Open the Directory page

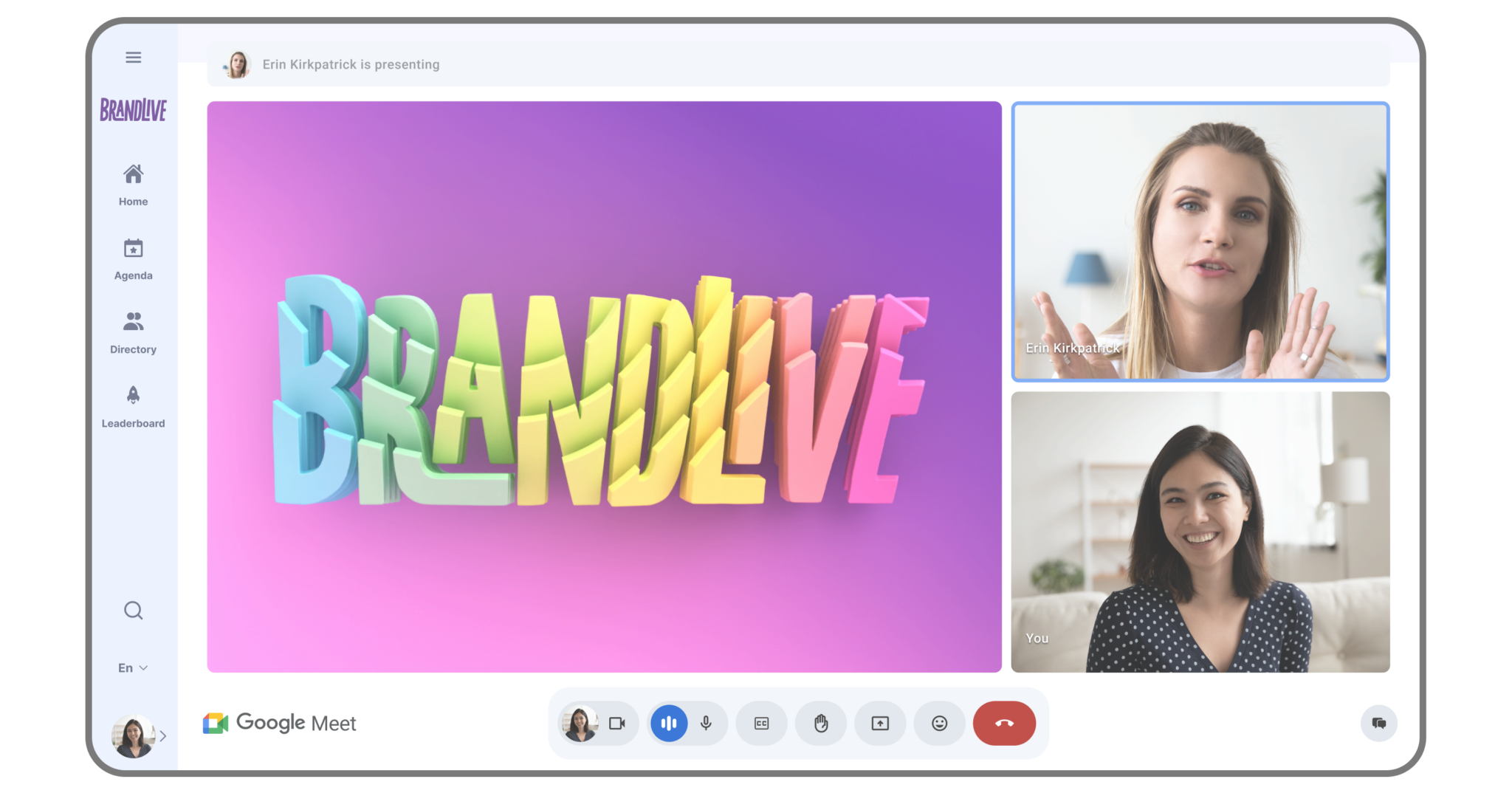point(133,331)
